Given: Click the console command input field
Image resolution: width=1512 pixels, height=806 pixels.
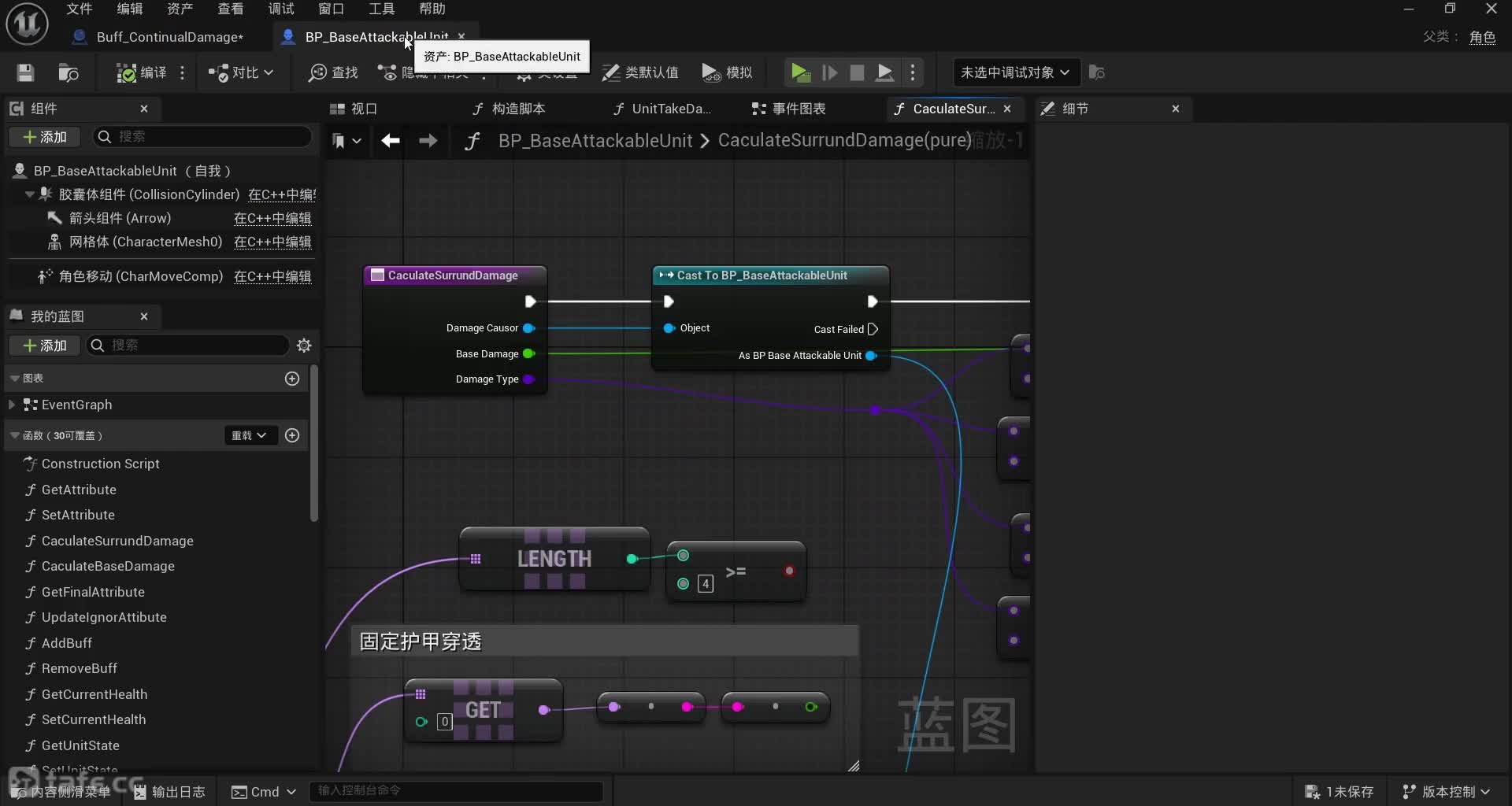Looking at the screenshot, I should point(457,790).
